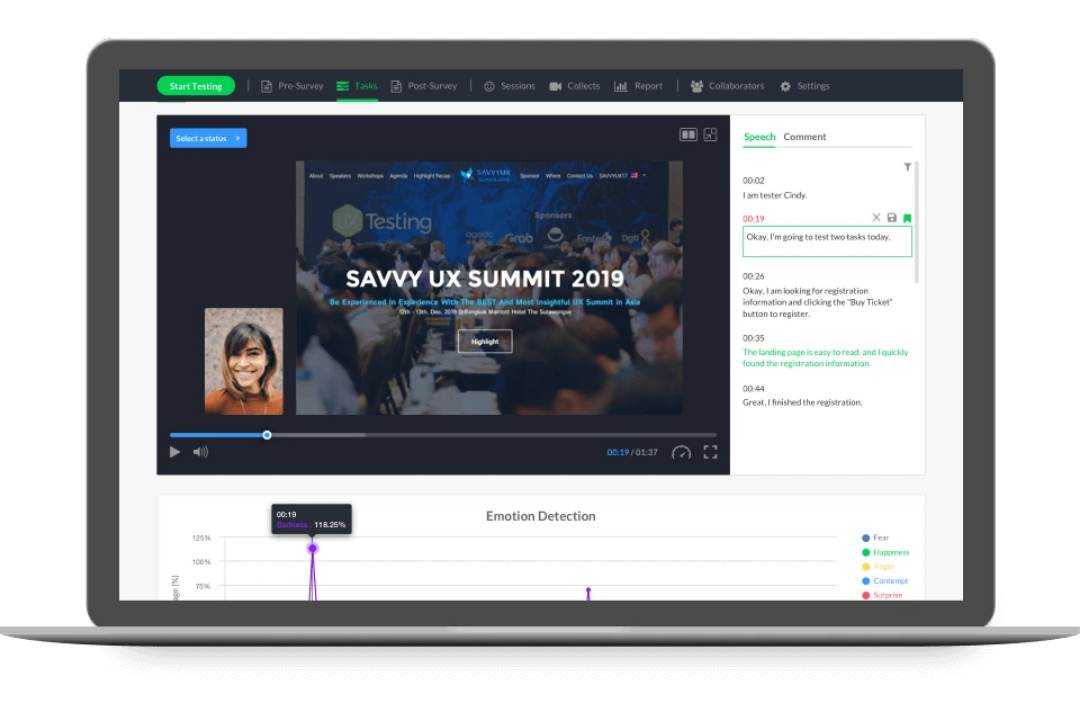Viewport: 1080px width, 720px height.
Task: Toggle the Surprise legend series
Action: point(882,595)
